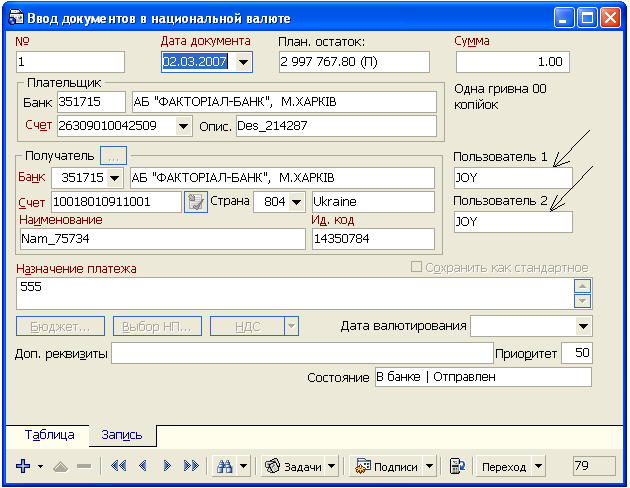The image size is (630, 488).
Task: Click the calculator refresh icon
Action: 457,466
